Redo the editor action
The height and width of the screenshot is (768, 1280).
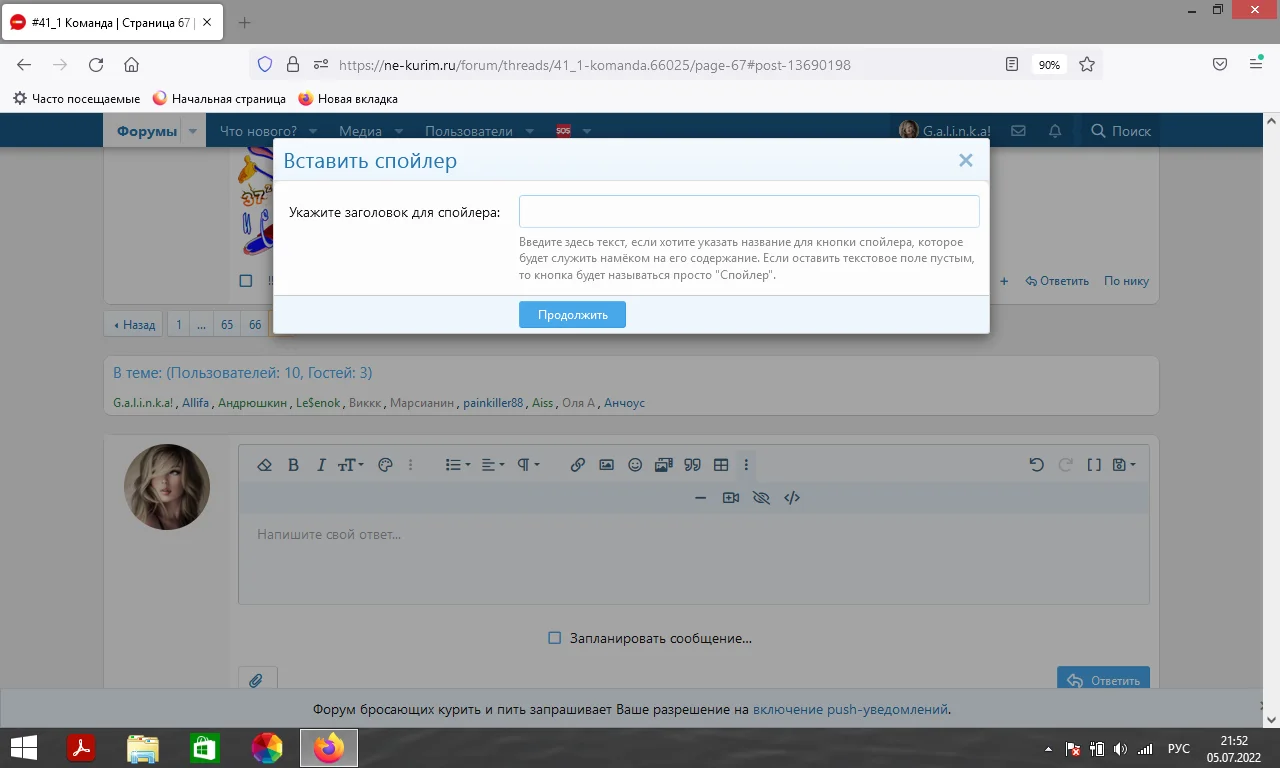[x=1065, y=465]
